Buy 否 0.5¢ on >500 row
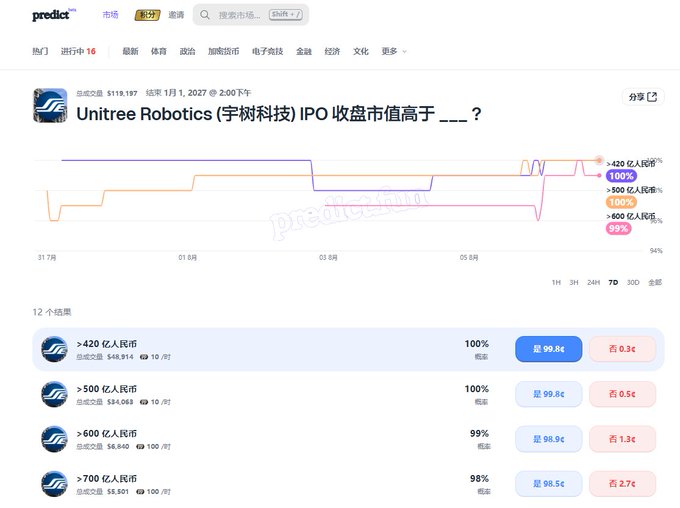The height and width of the screenshot is (508, 680). [x=622, y=394]
